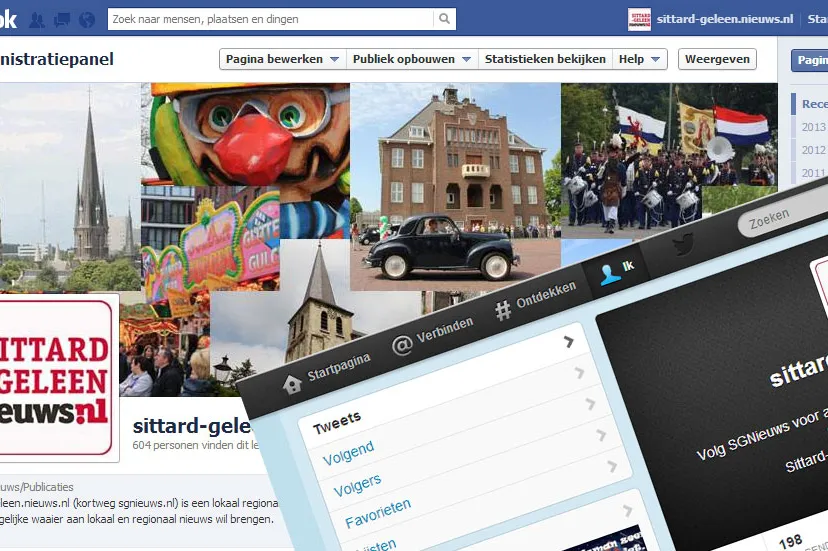Open the Ontdekken tab in Twitter
Viewport: 828px width, 551px height.
coord(546,295)
